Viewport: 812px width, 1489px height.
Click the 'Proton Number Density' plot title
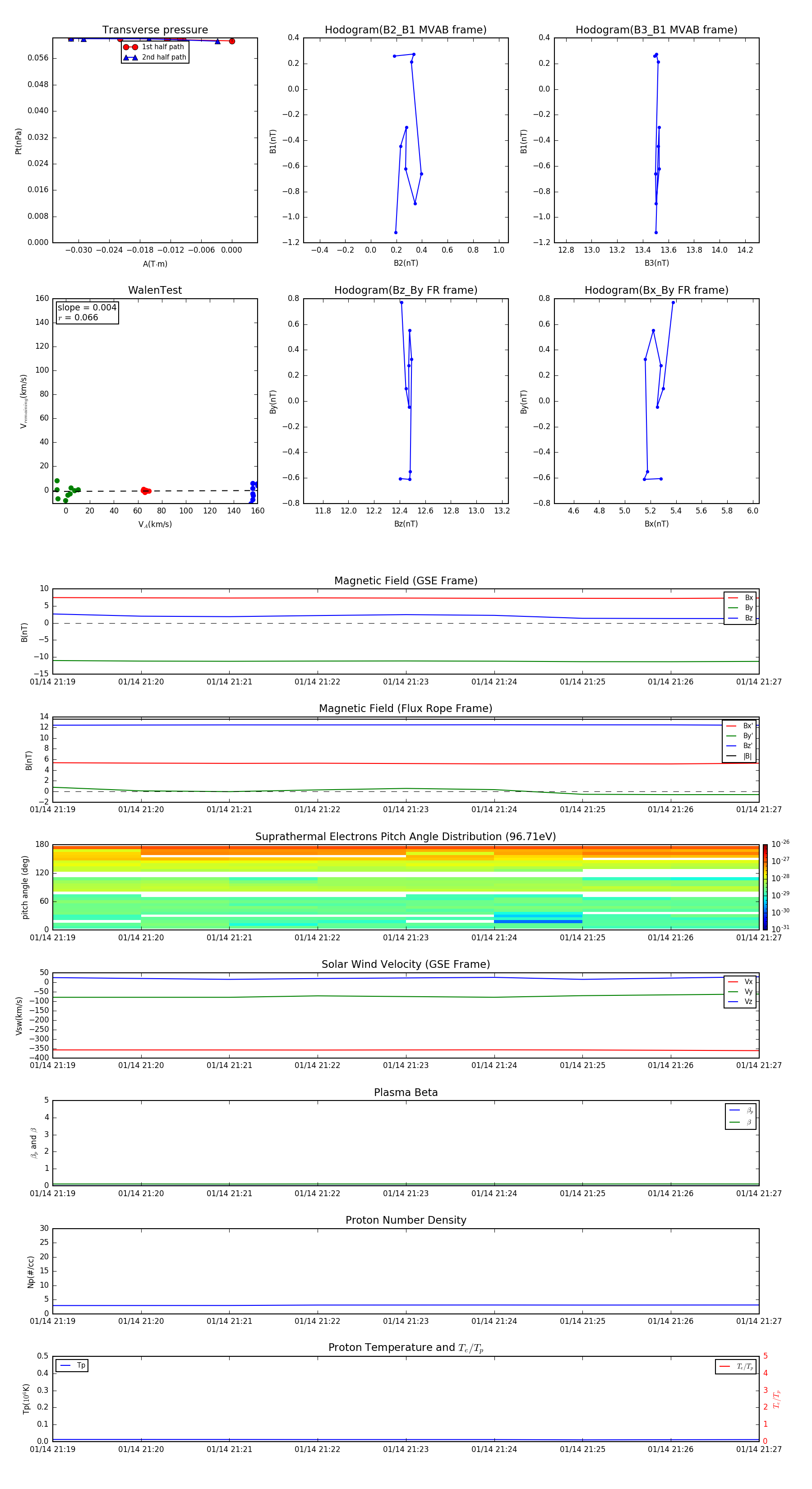pos(406,1220)
